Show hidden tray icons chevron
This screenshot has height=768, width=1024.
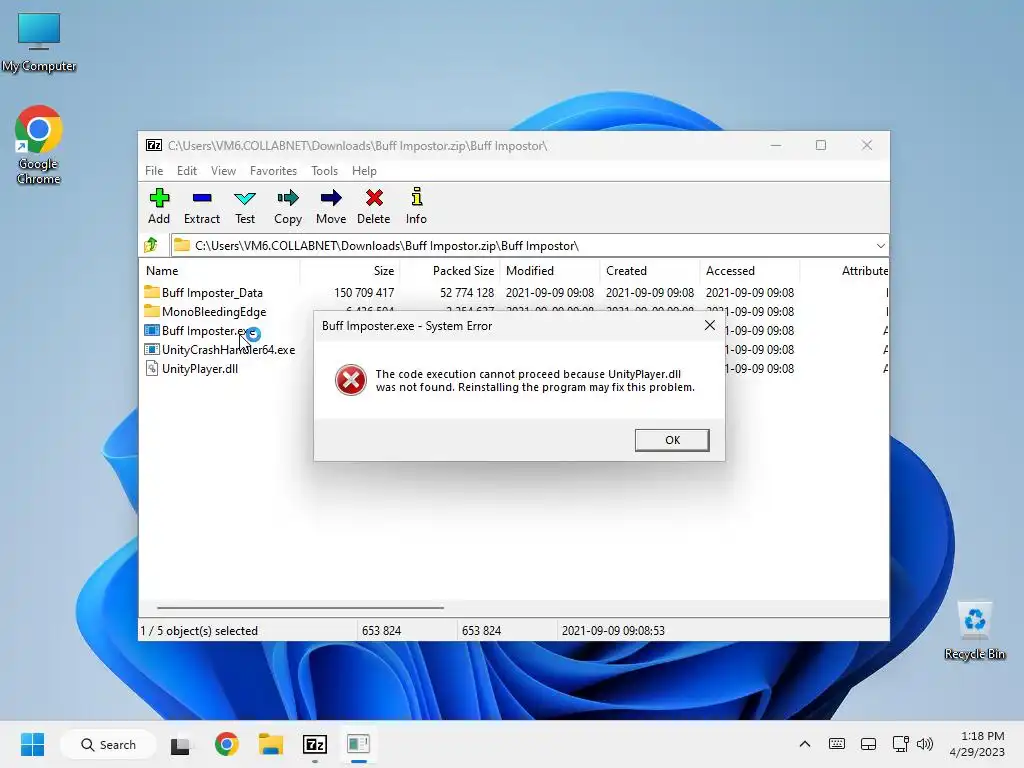pos(805,744)
